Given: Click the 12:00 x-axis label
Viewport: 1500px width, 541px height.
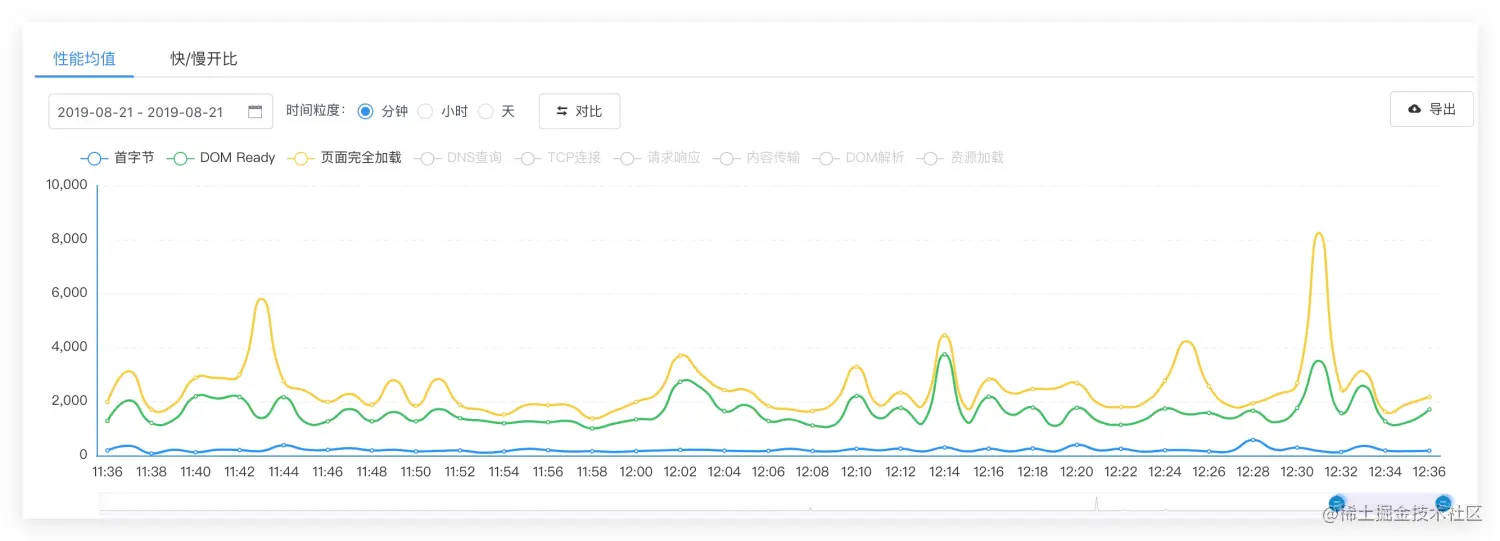Looking at the screenshot, I should (x=636, y=472).
